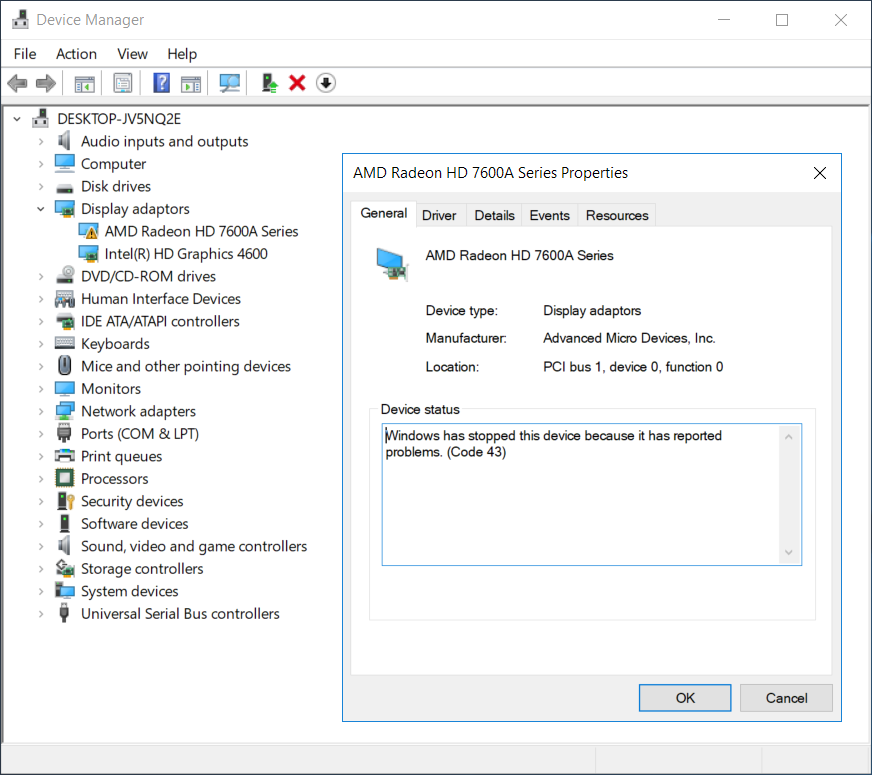Expand the System devices node

(41, 592)
